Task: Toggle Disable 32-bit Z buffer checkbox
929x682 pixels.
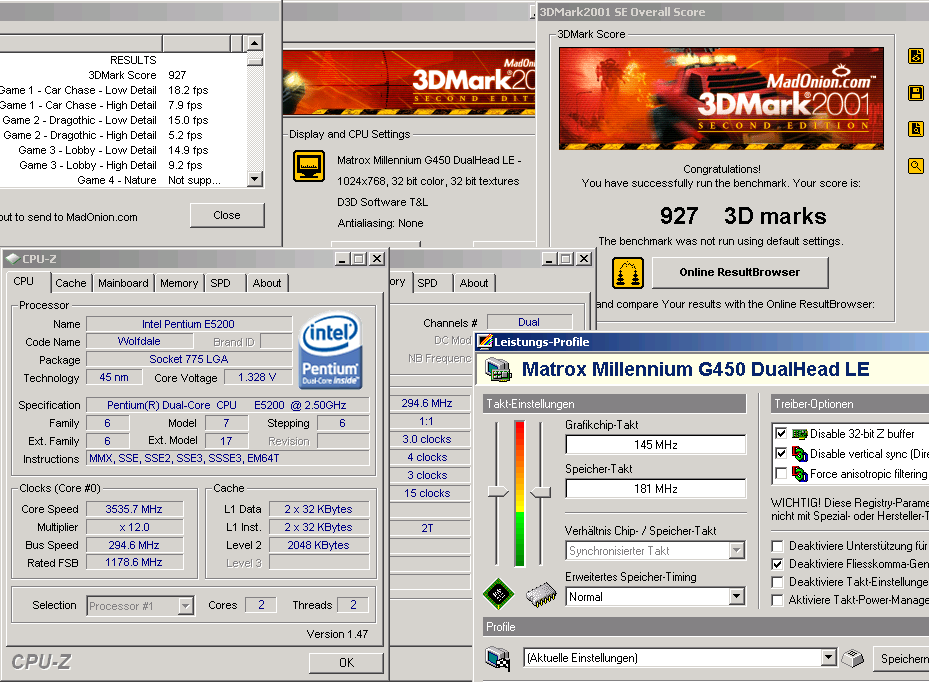Action: click(781, 433)
